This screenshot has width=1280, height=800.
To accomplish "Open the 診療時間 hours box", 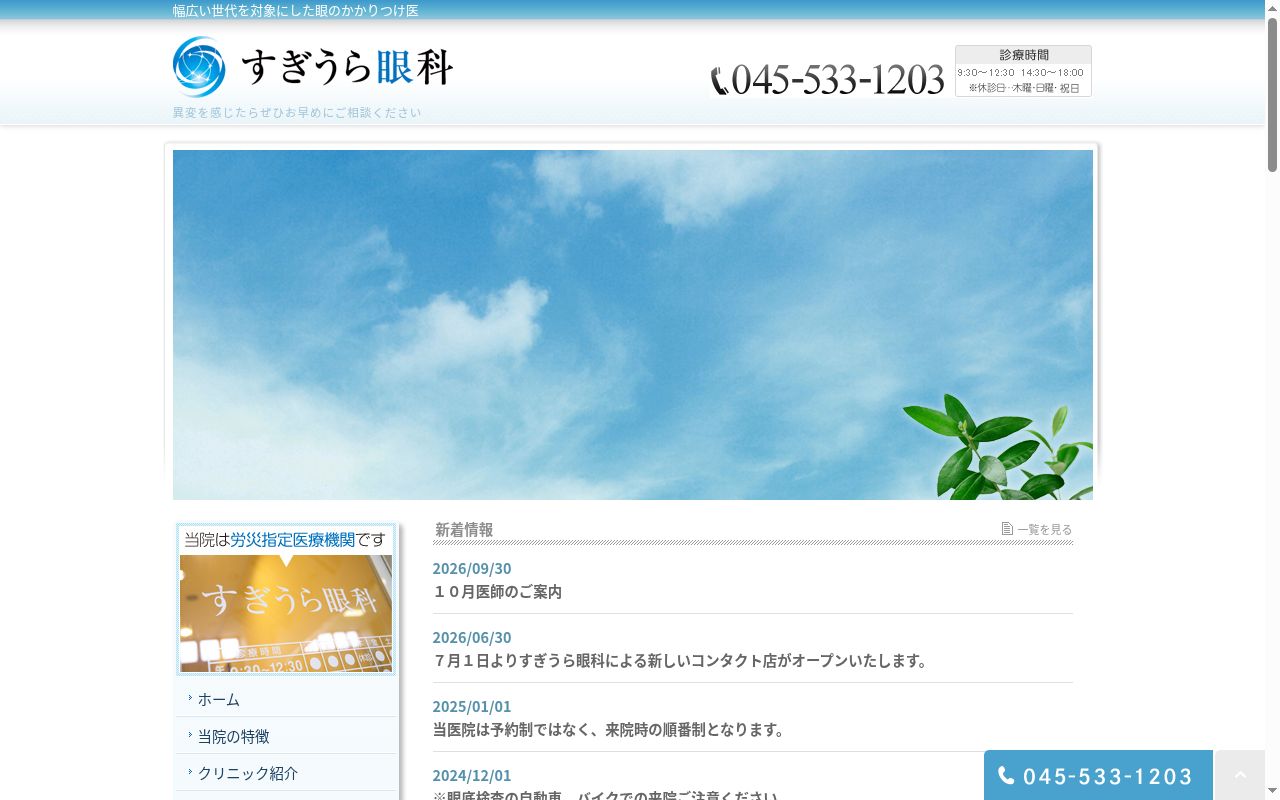I will [1023, 71].
